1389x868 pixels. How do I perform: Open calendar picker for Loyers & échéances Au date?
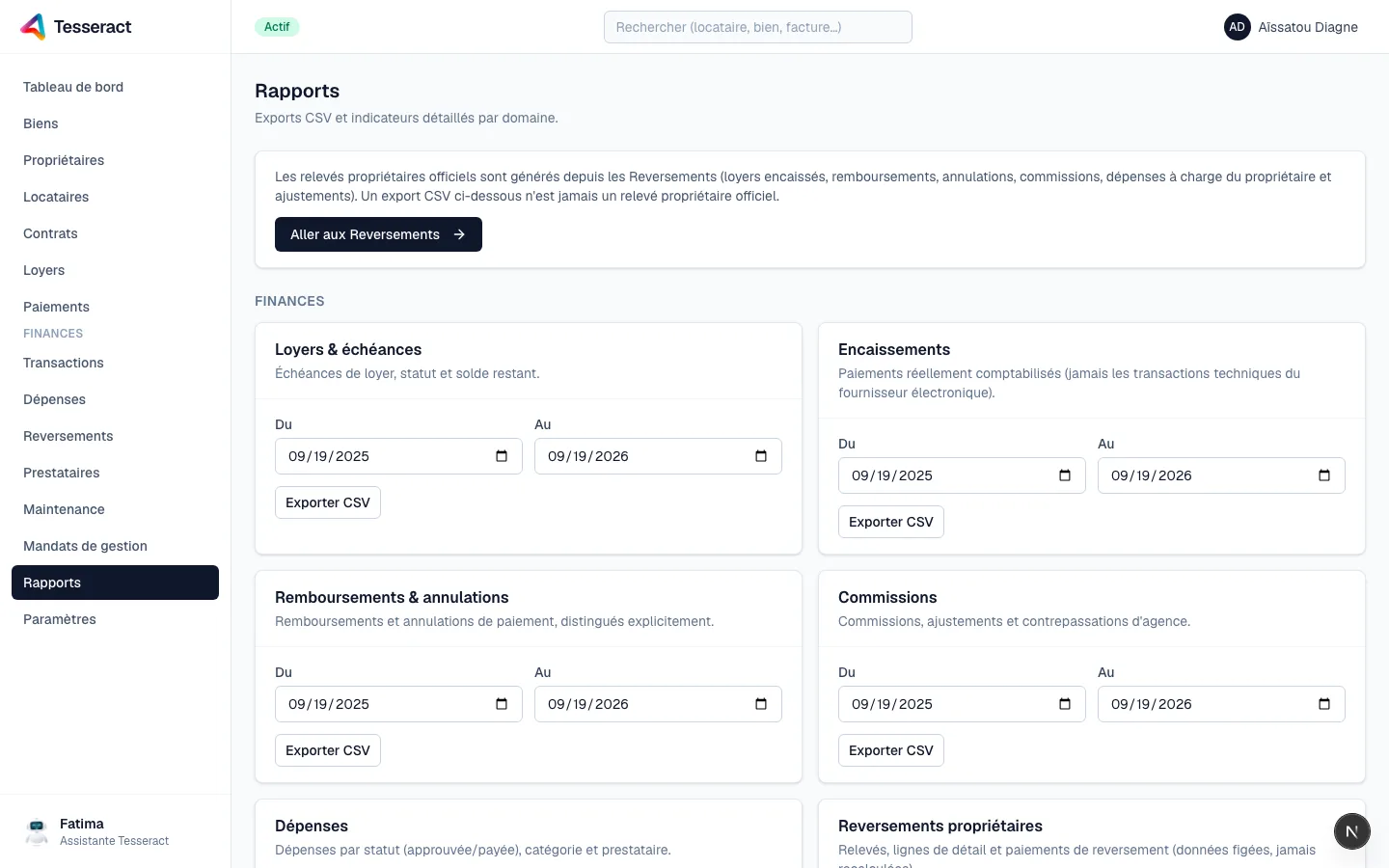(761, 456)
